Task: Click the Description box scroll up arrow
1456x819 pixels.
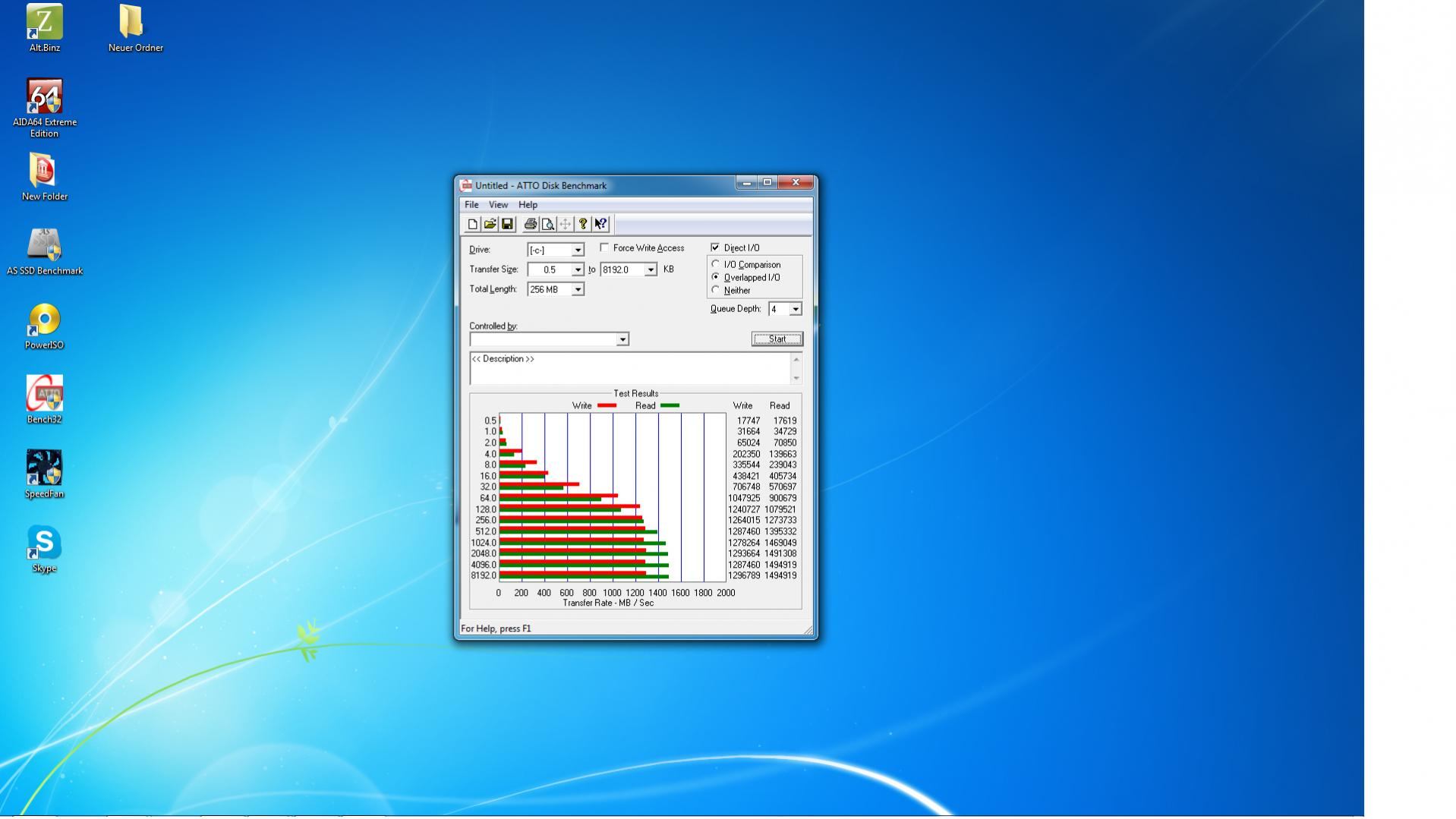Action: tap(796, 358)
